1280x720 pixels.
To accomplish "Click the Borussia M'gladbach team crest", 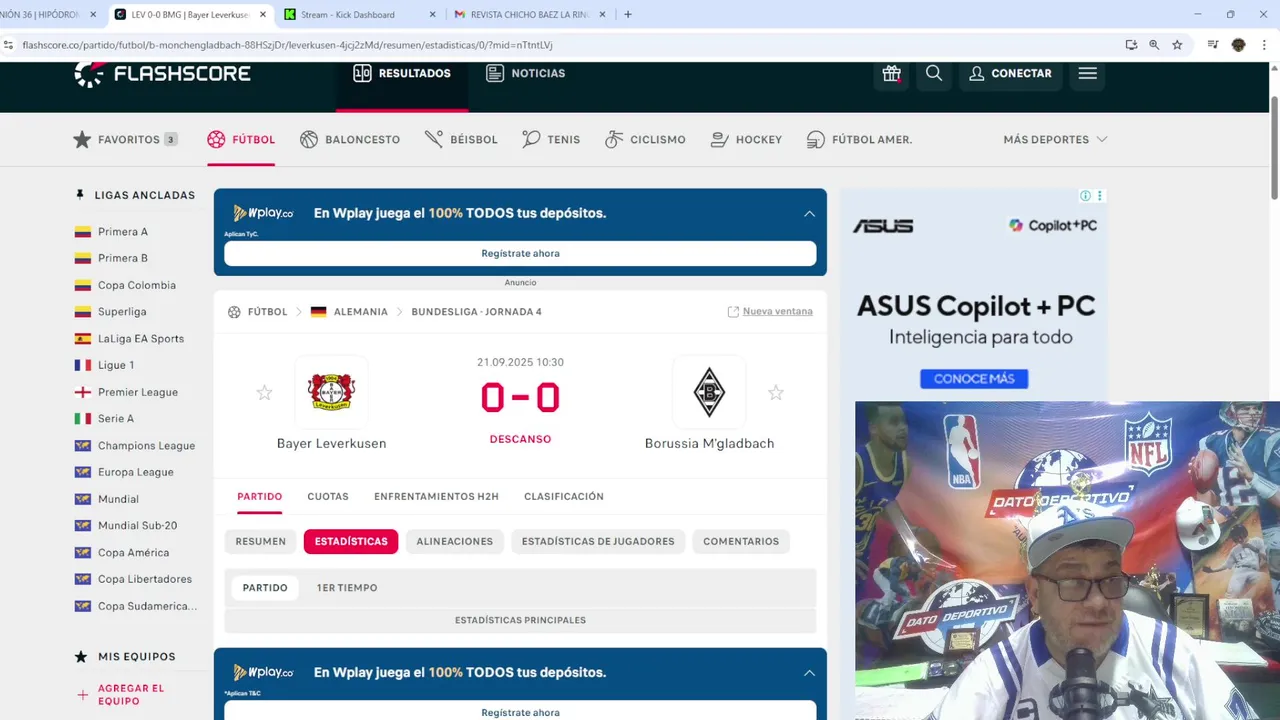I will coord(709,392).
